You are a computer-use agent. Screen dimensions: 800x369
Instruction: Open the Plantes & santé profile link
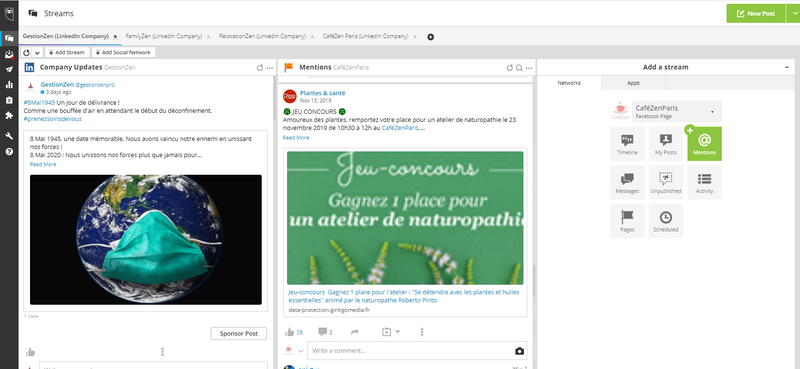point(322,93)
